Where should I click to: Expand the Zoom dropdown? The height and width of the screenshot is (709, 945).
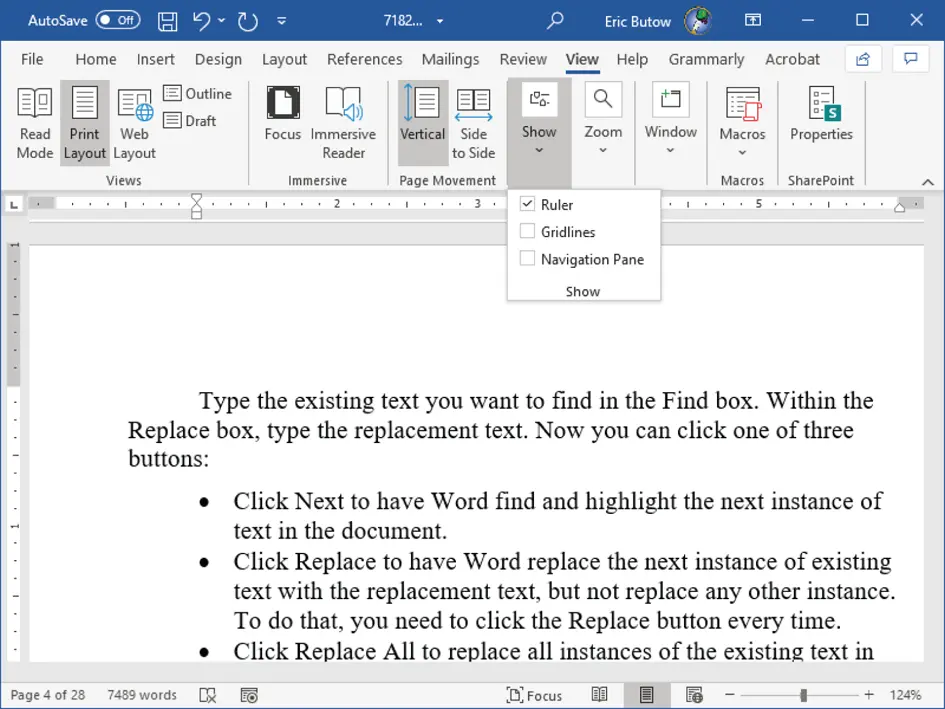pyautogui.click(x=603, y=121)
